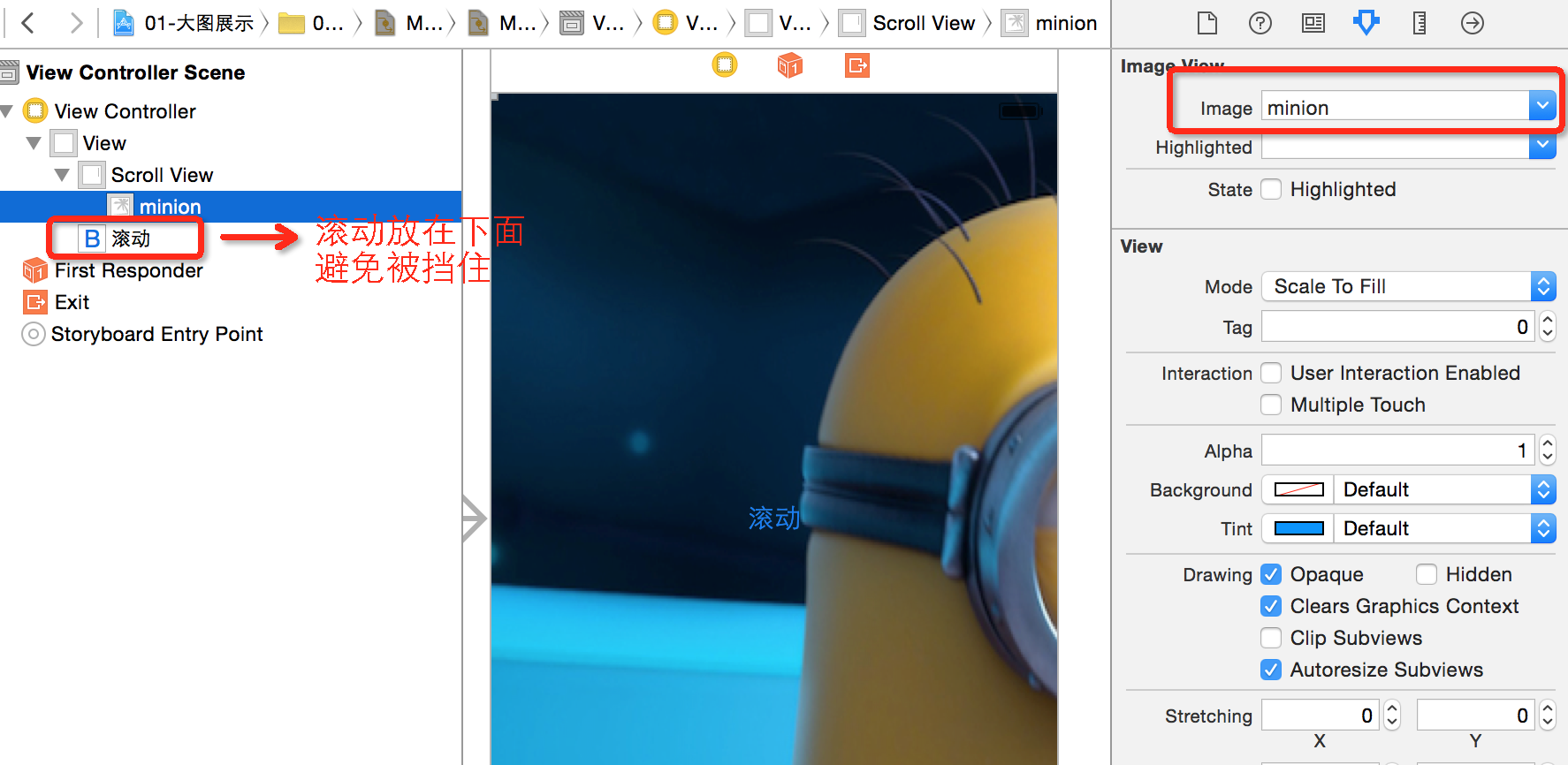Open the Connections inspector arrow icon
Image resolution: width=1568 pixels, height=765 pixels.
click(1473, 23)
